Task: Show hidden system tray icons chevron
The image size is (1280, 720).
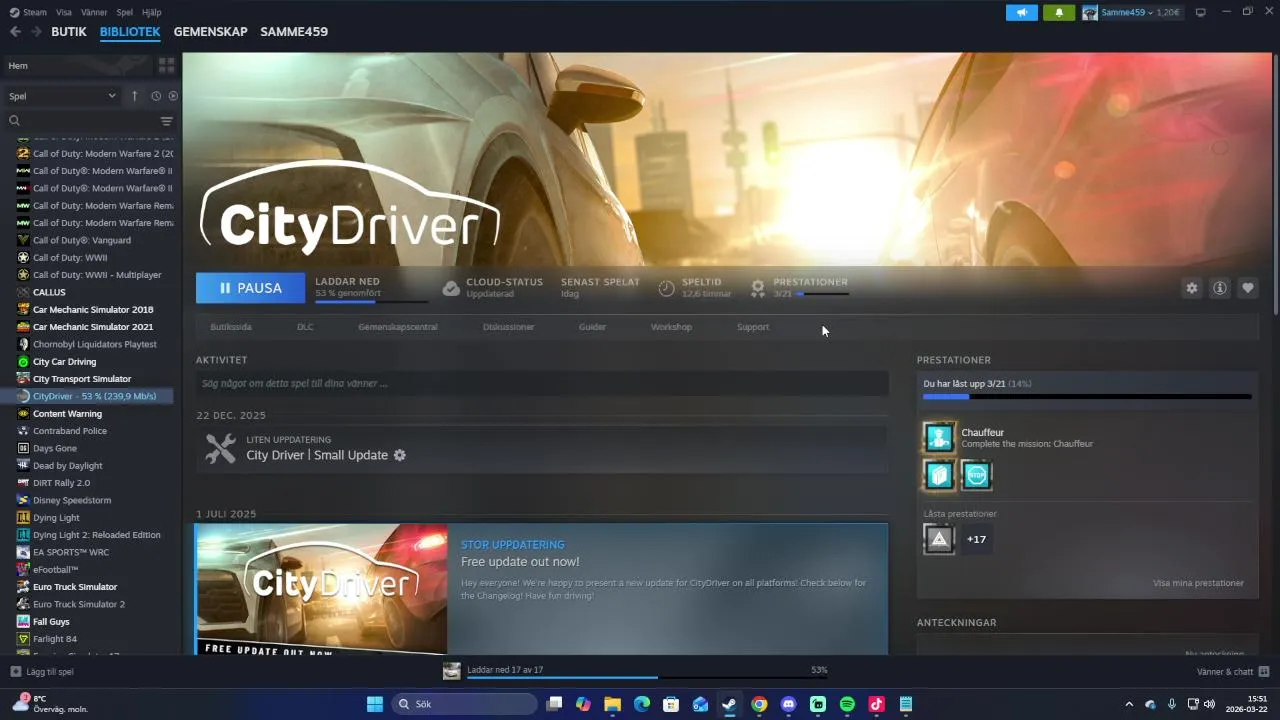Action: tap(1129, 704)
